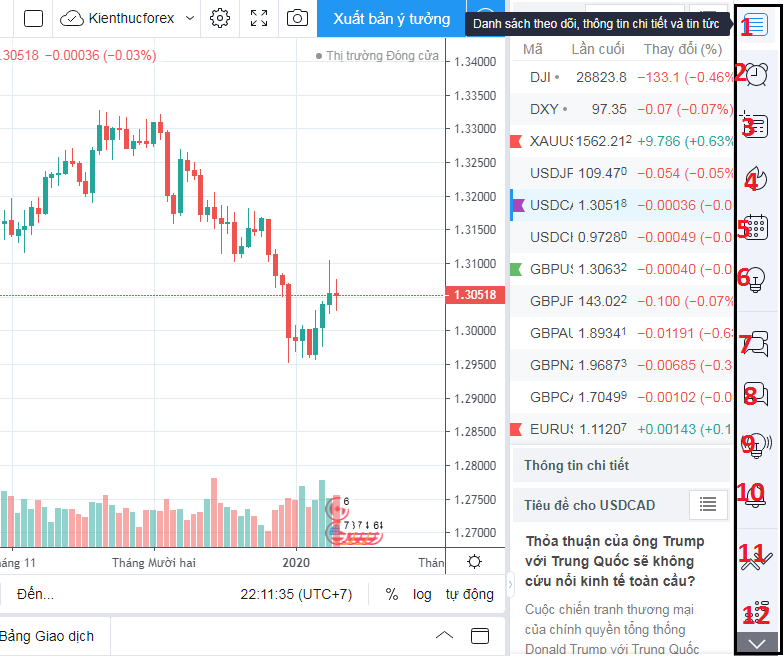784x658 pixels.
Task: Open the alerts alarm clock icon
Action: [759, 75]
